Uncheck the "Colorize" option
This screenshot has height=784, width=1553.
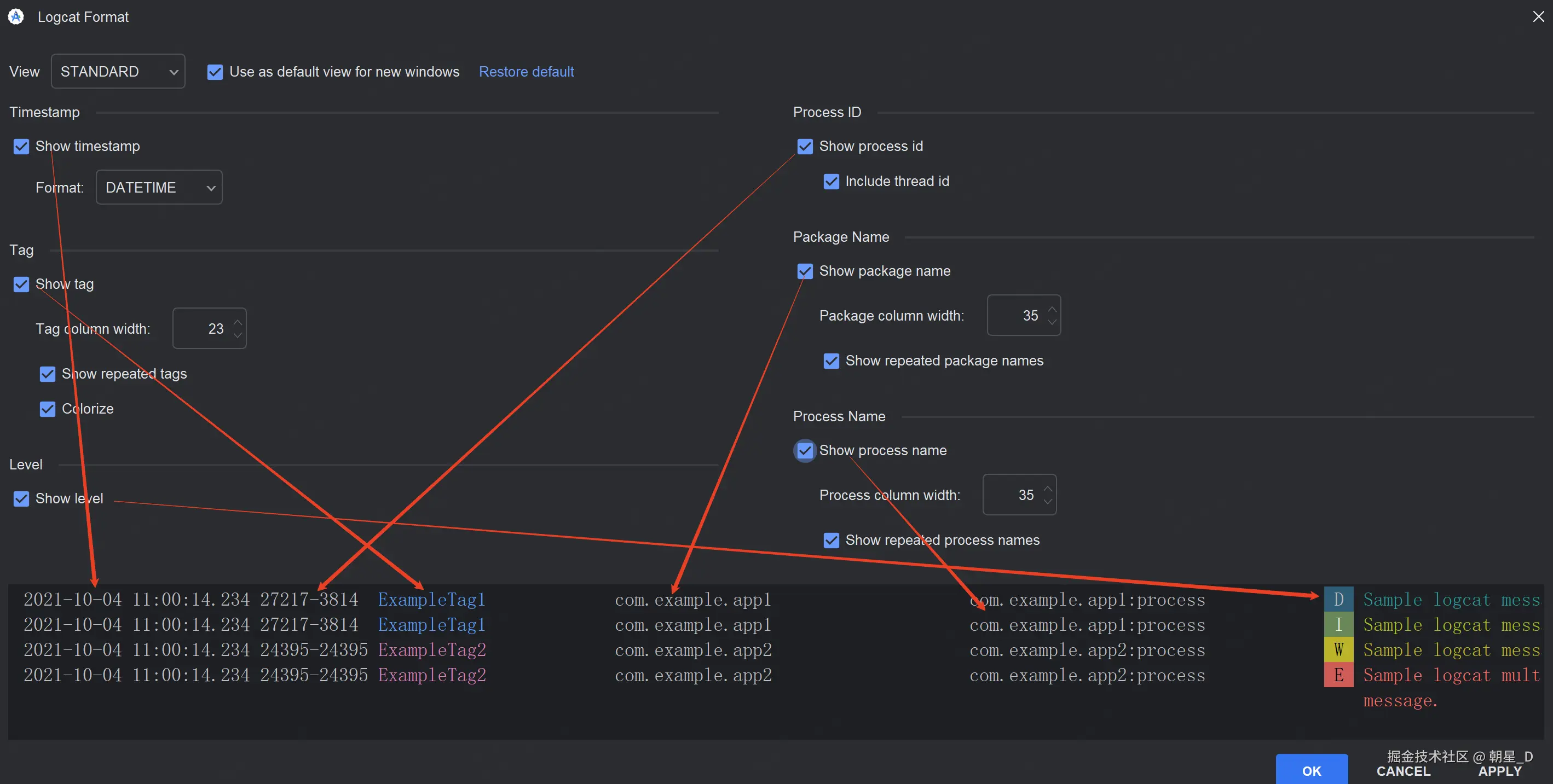48,409
